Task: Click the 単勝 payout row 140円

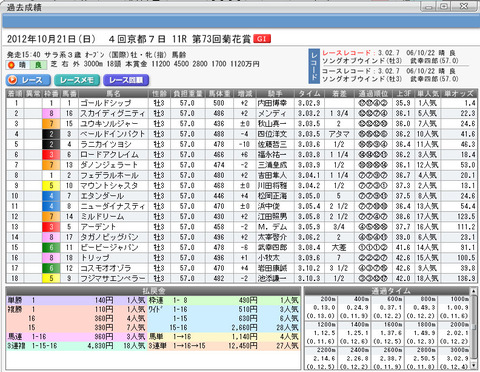Action: click(104, 301)
